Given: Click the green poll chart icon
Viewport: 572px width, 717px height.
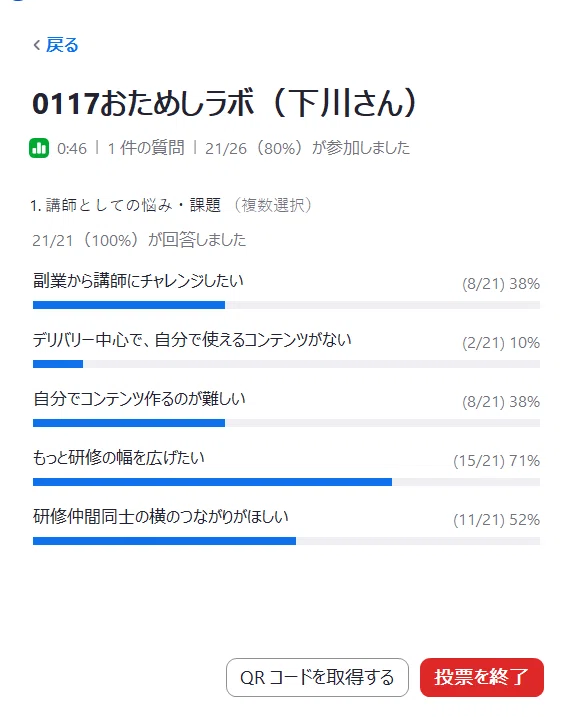Looking at the screenshot, I should tap(39, 148).
